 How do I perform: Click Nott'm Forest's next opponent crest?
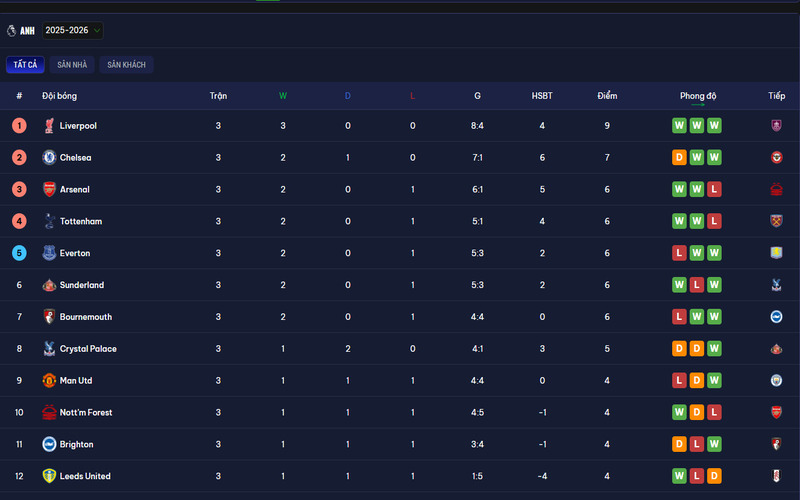point(776,412)
